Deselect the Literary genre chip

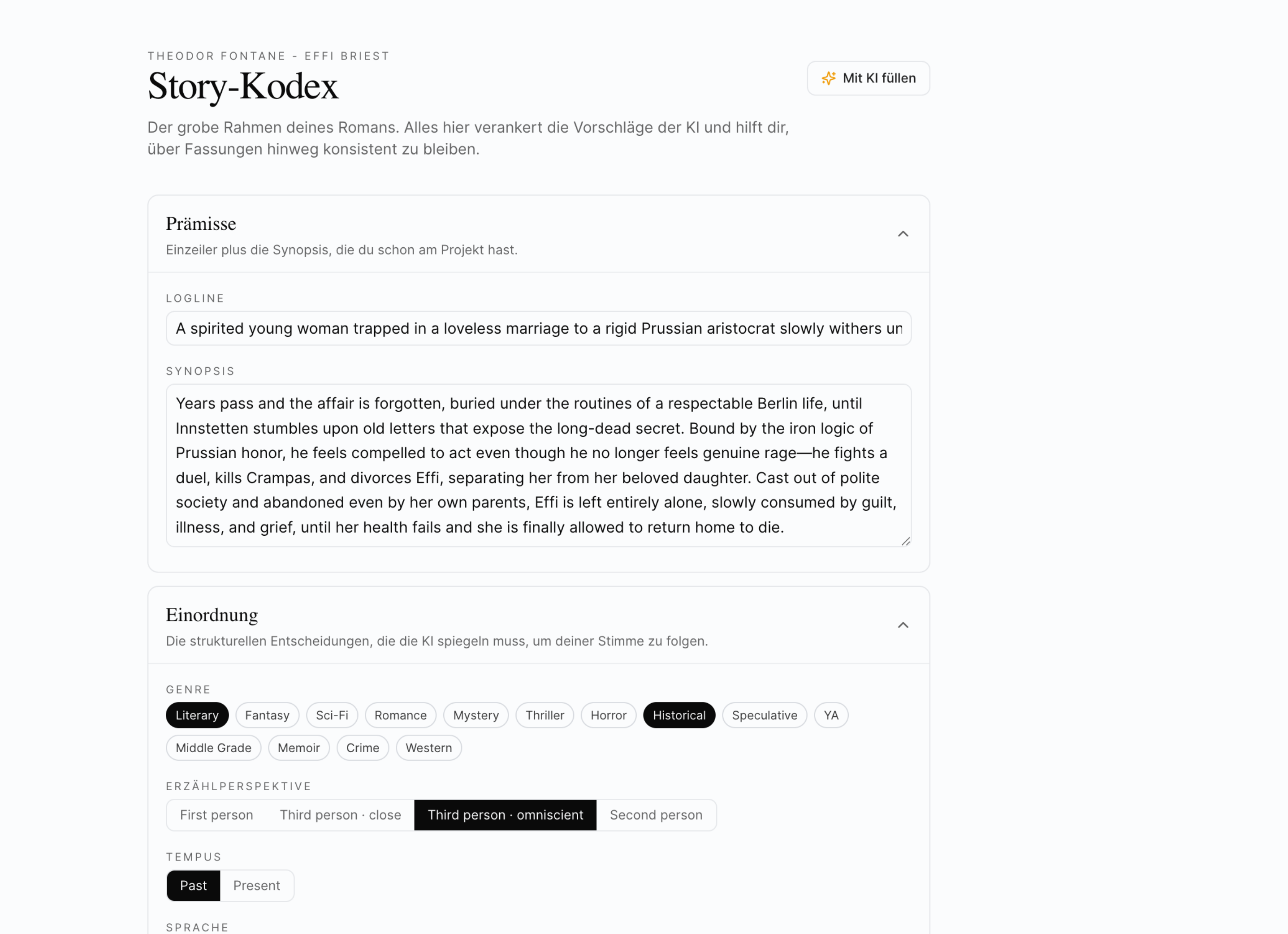196,715
